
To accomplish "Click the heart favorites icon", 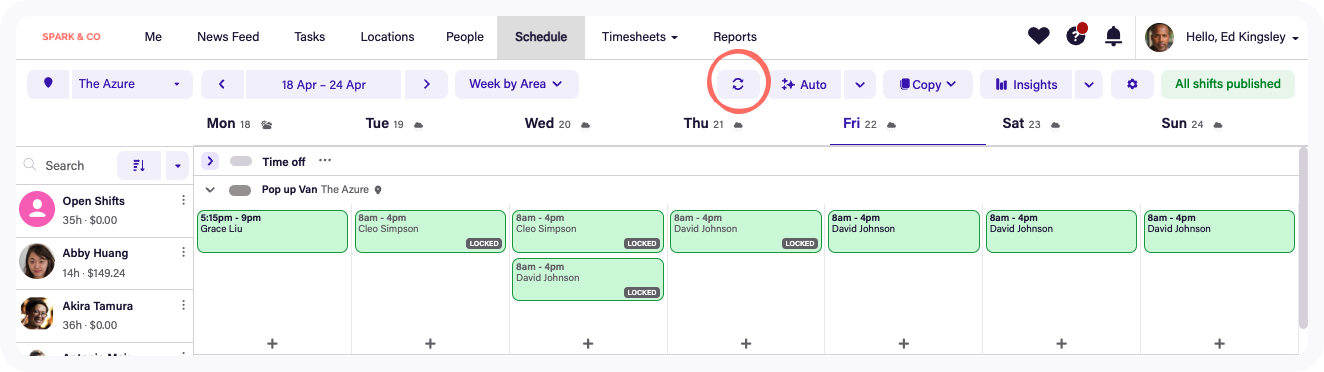I will point(1039,36).
